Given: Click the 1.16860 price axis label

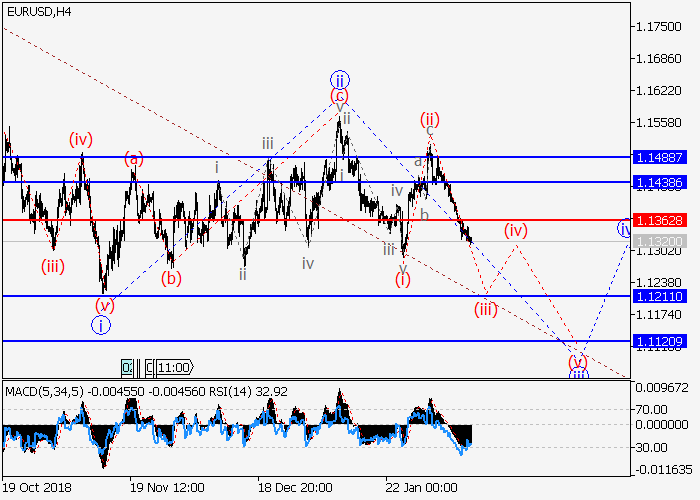Looking at the screenshot, I should click(658, 58).
